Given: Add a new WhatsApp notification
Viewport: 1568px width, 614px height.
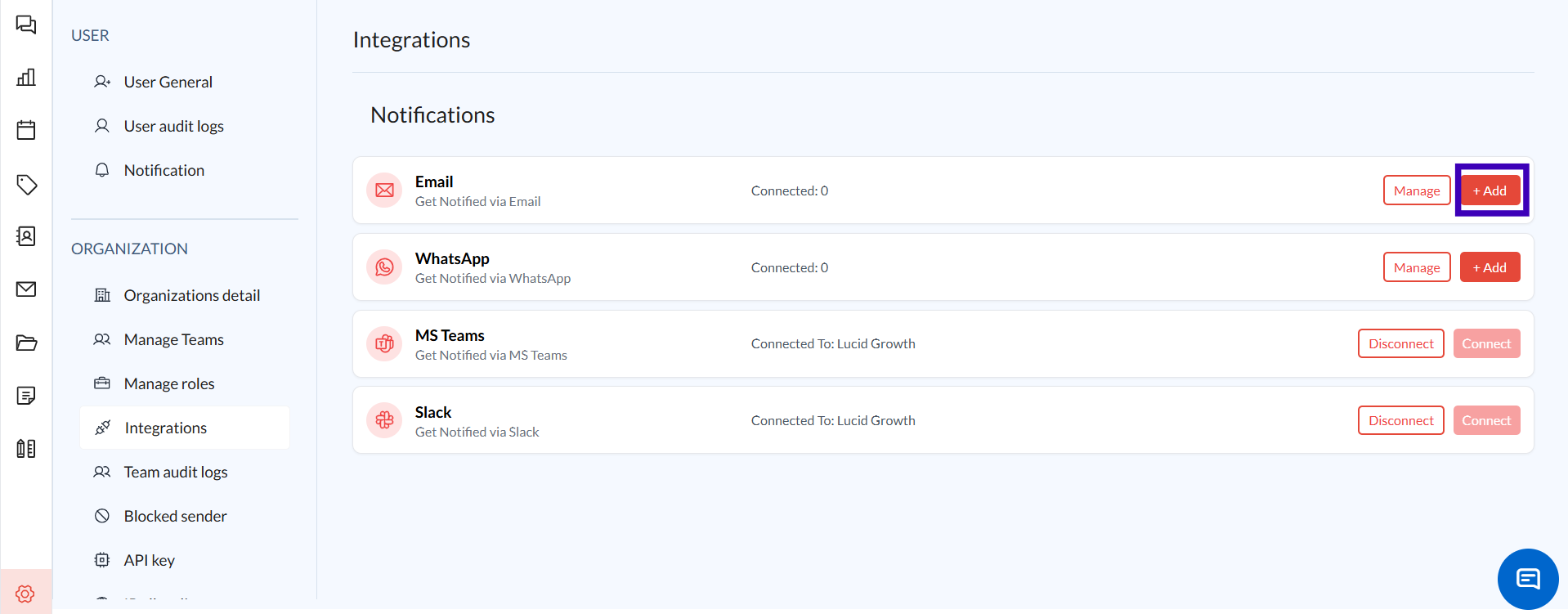Looking at the screenshot, I should 1490,267.
